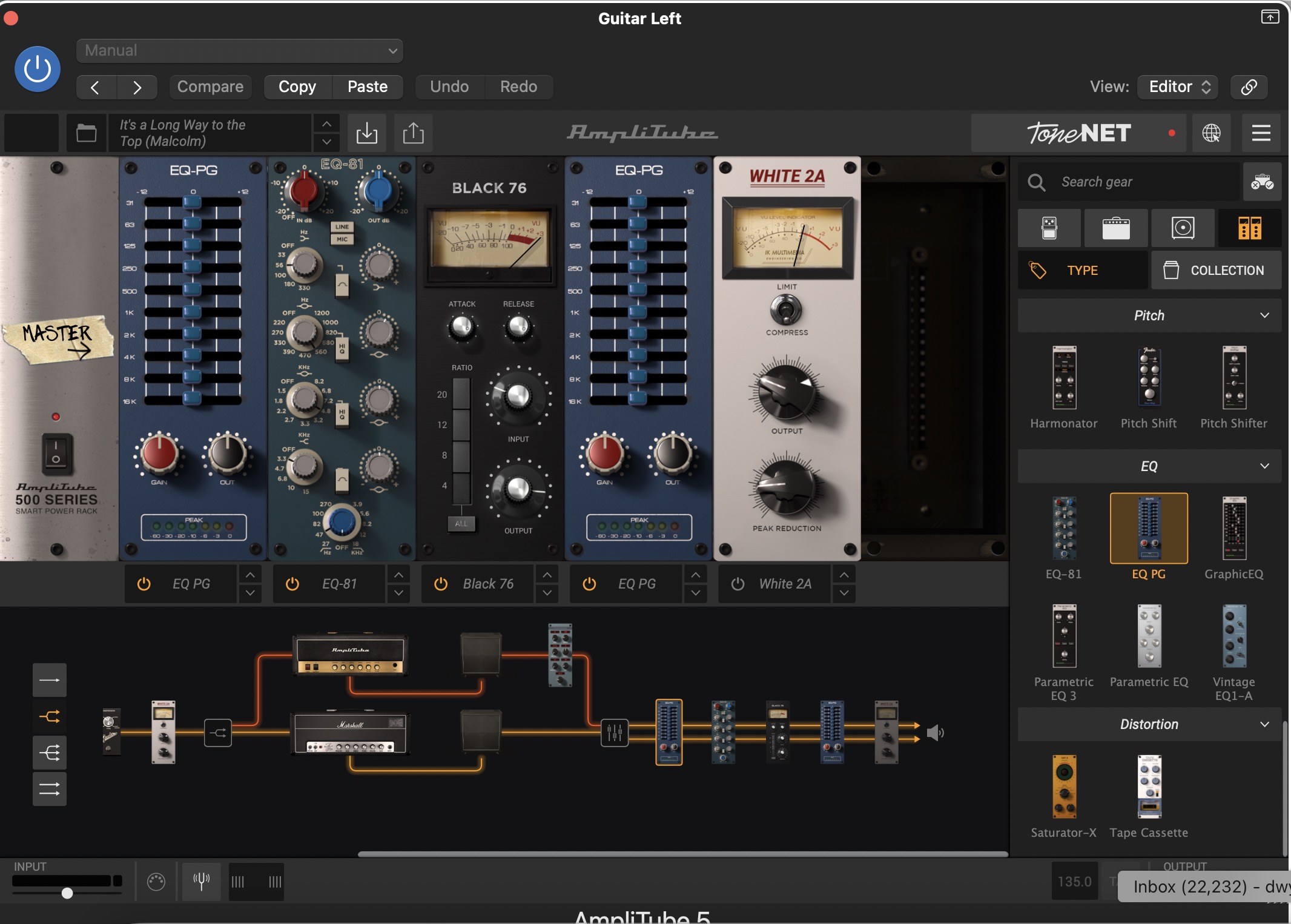
Task: Toggle the White 2A Limit/Compress switch
Action: click(x=786, y=310)
